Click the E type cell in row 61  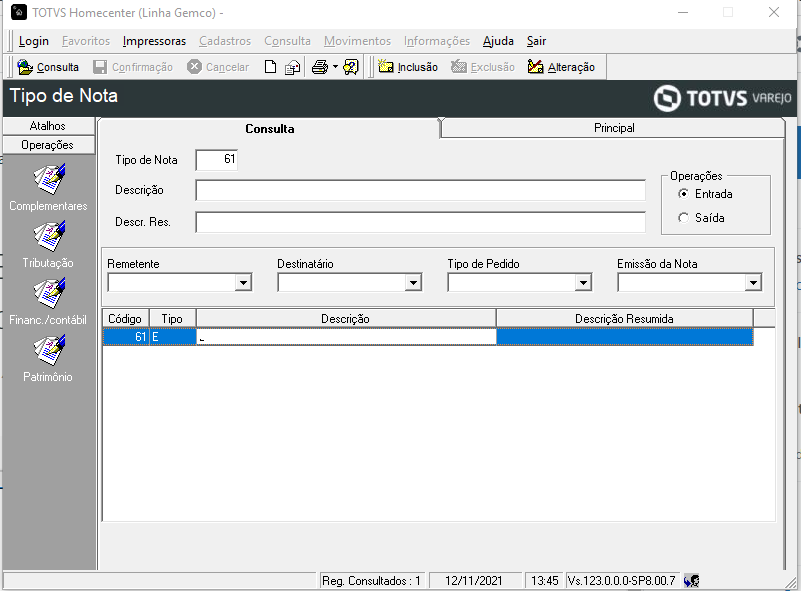pyautogui.click(x=173, y=337)
